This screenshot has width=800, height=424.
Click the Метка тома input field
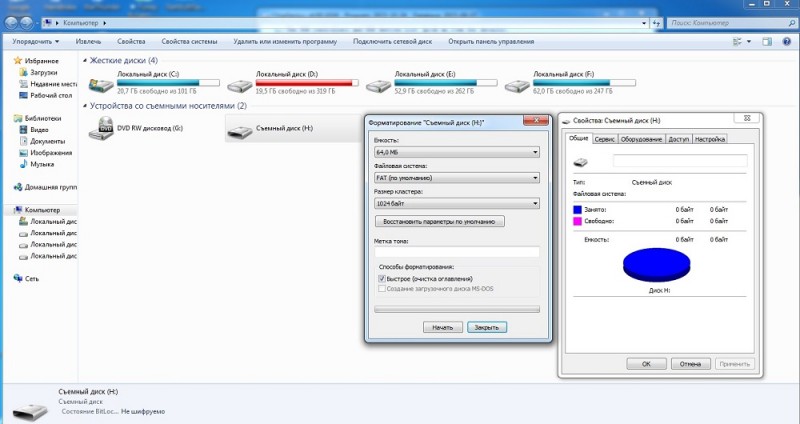coord(457,252)
